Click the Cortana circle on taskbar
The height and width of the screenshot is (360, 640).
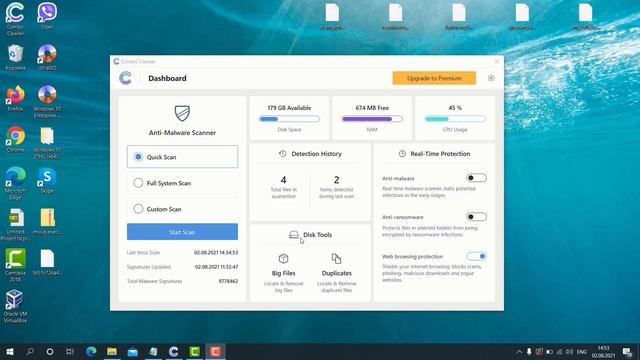[50, 351]
